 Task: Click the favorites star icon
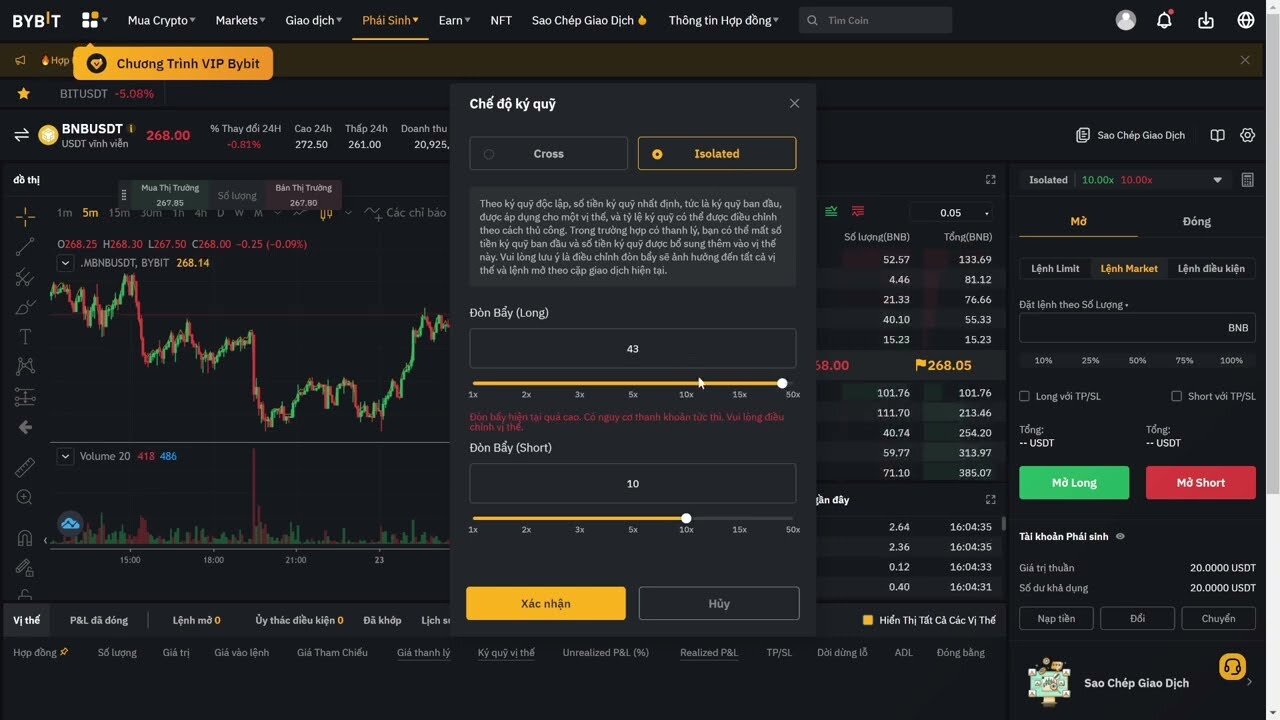click(x=24, y=93)
